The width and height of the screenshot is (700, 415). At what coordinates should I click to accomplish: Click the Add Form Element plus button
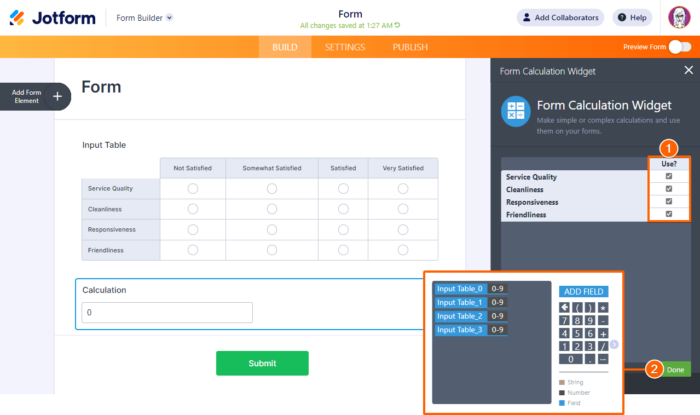(57, 96)
